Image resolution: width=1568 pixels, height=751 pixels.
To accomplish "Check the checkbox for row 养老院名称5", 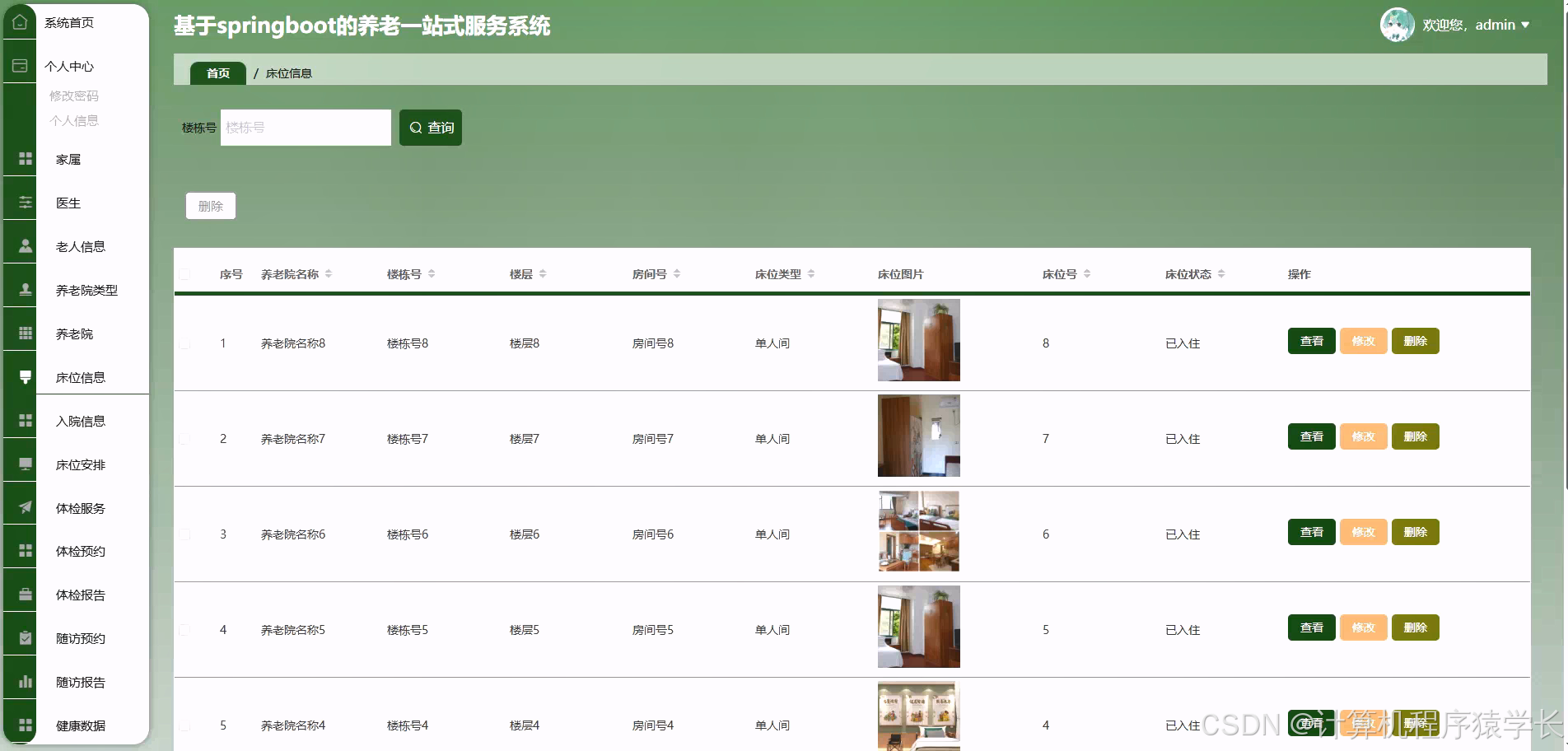I will 184,630.
